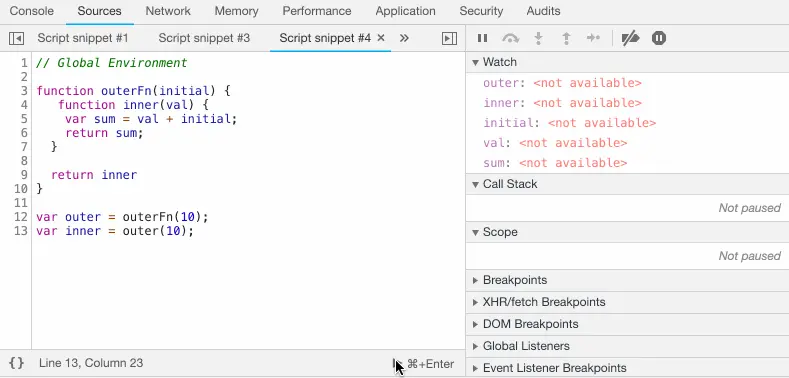Show more tabs chevron

(x=404, y=38)
